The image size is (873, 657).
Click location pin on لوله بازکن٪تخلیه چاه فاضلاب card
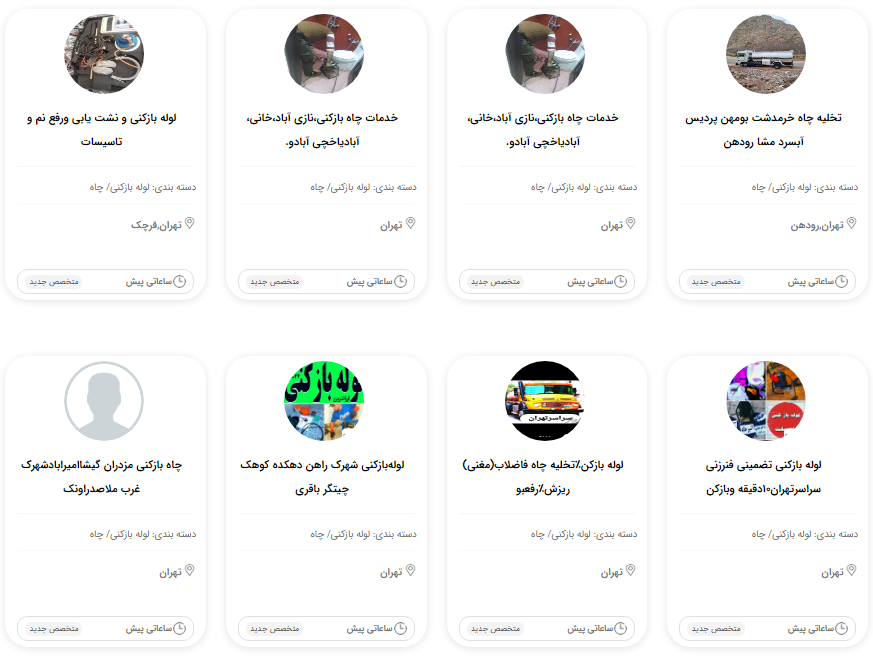631,570
